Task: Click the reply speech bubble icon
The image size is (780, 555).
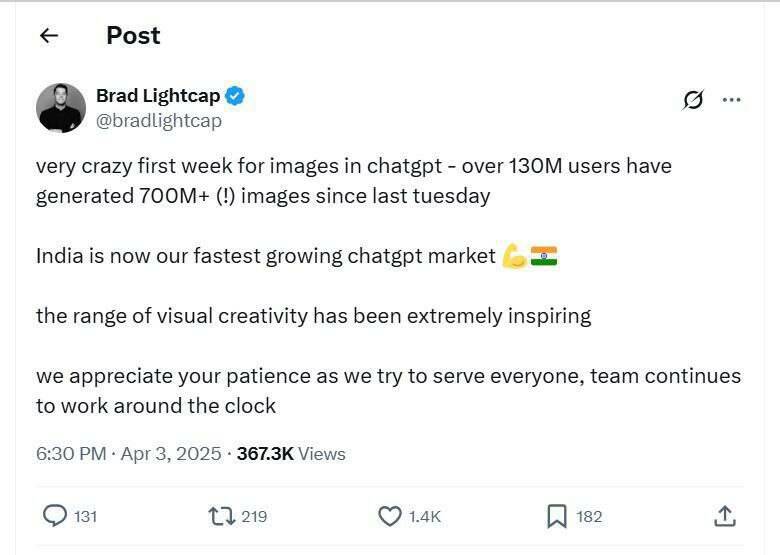Action: point(54,516)
